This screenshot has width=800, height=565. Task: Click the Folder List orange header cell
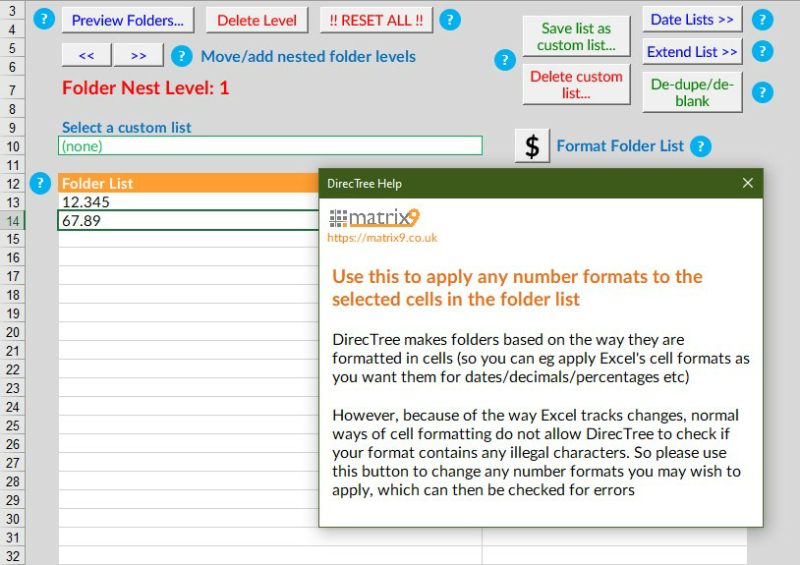point(188,183)
